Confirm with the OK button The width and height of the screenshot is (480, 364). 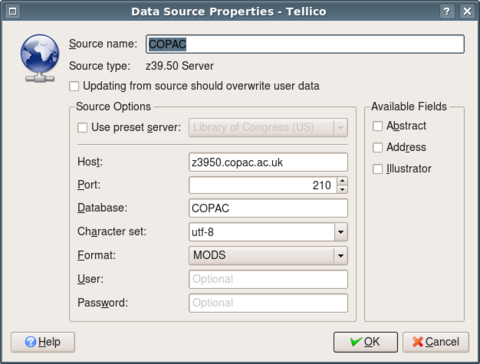[365, 342]
